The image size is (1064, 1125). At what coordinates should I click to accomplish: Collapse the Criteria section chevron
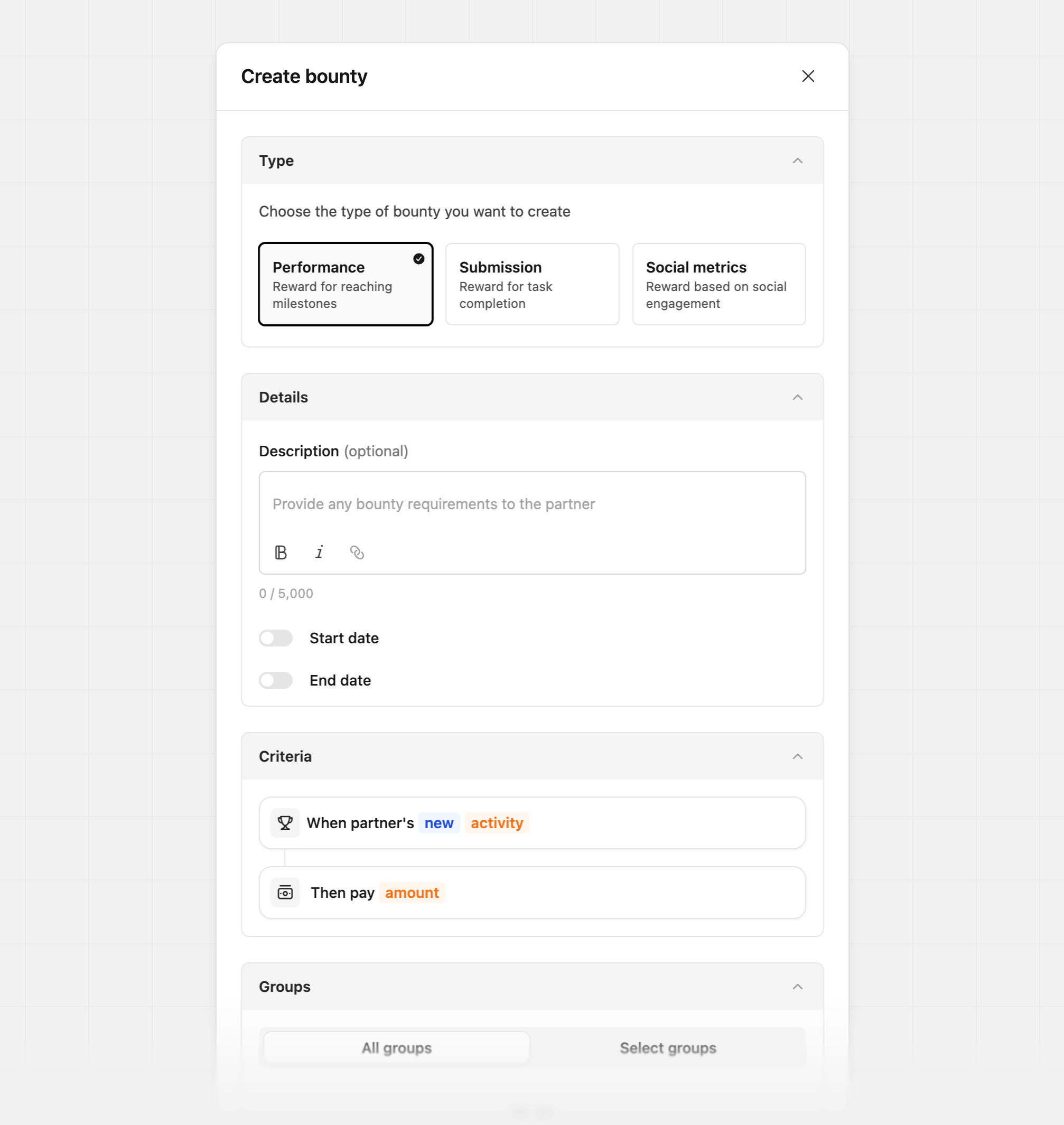click(797, 756)
